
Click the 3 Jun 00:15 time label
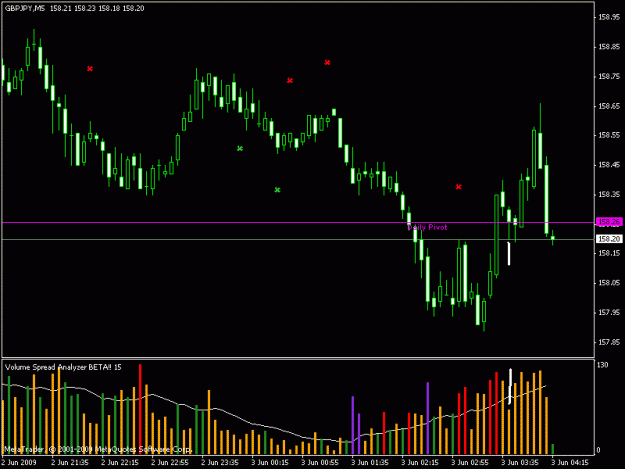coord(270,463)
